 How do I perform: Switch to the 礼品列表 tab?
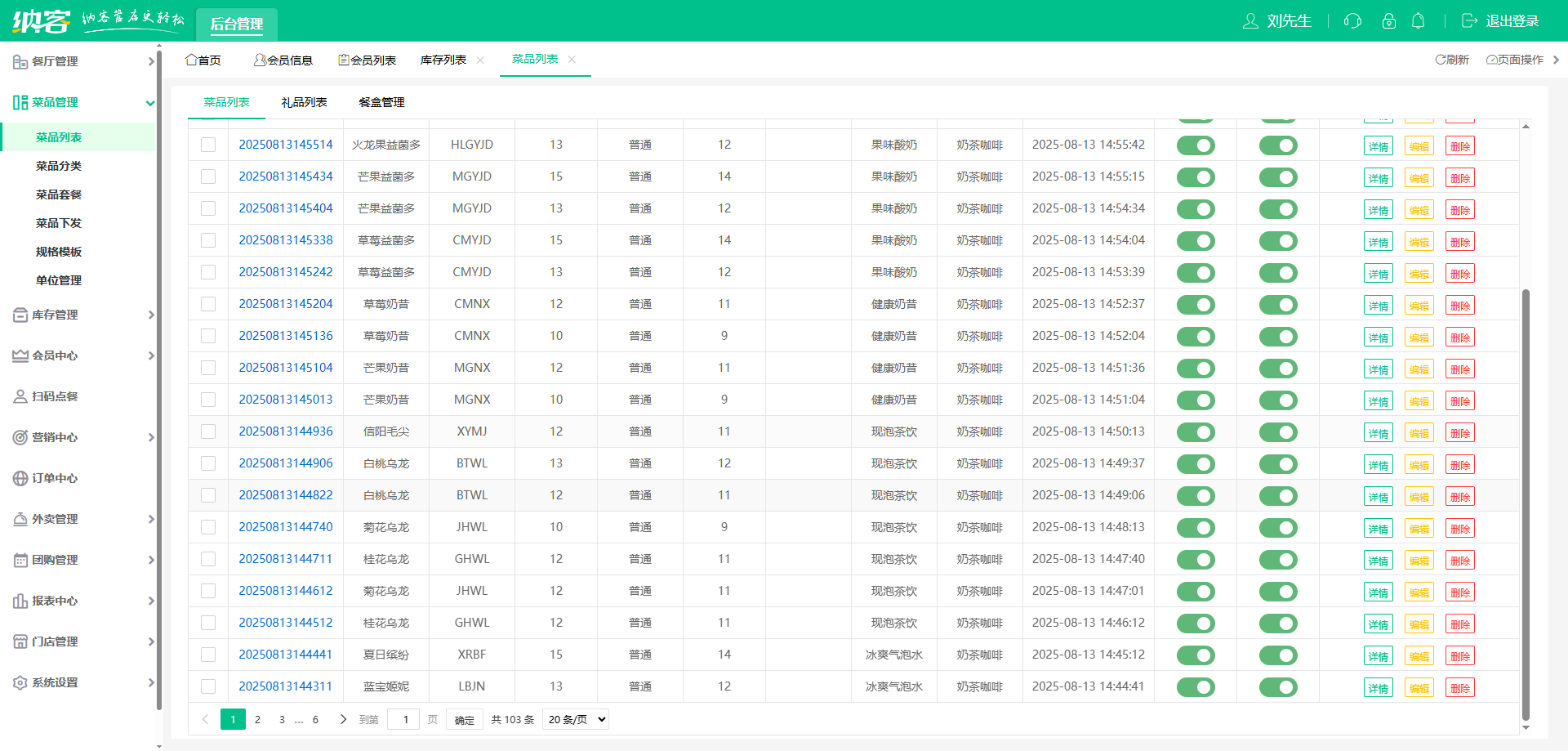pyautogui.click(x=304, y=102)
